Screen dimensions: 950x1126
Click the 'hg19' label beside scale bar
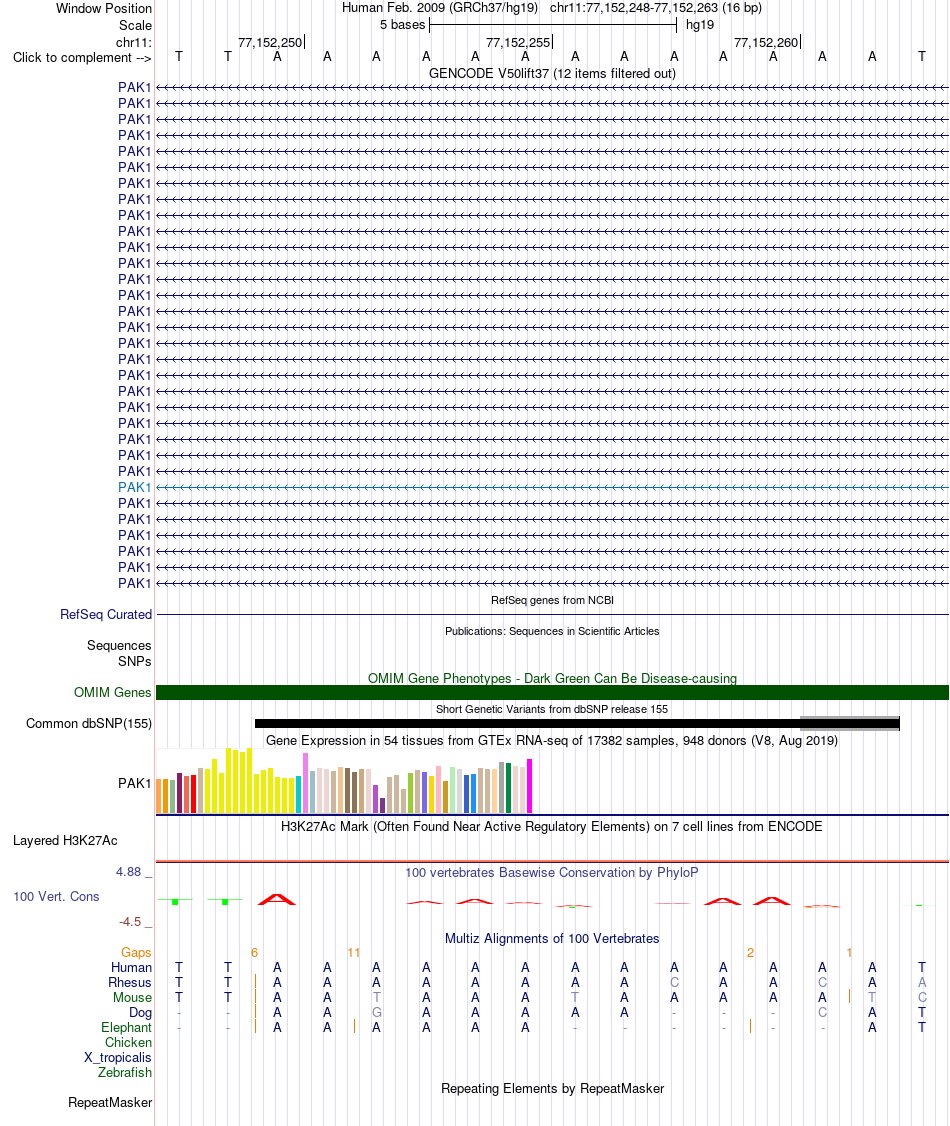point(700,25)
